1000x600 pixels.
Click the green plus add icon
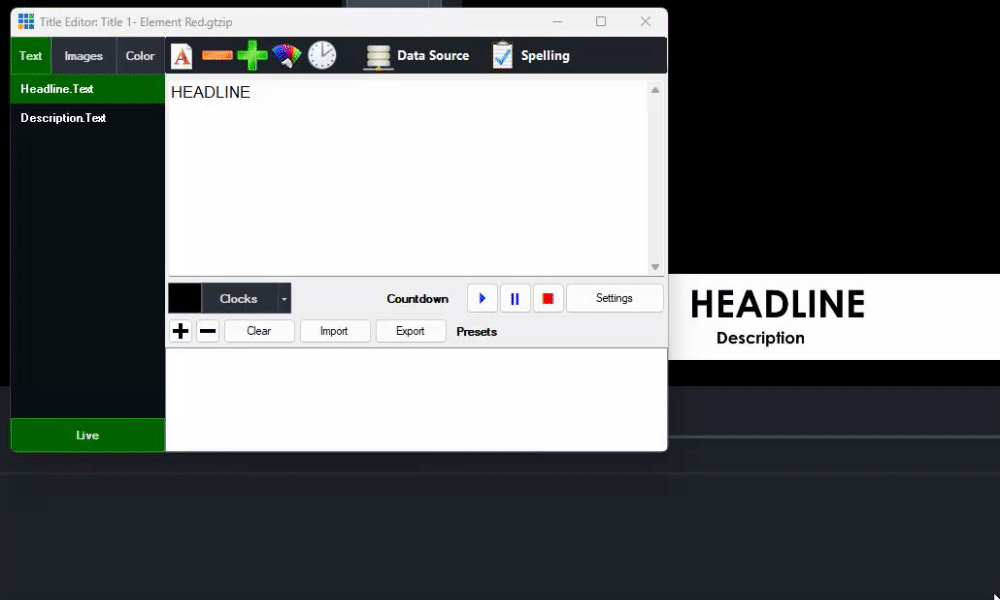(x=251, y=55)
